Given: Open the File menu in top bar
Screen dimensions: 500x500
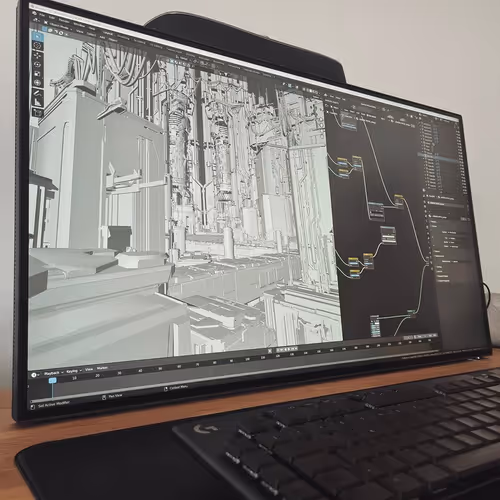Looking at the screenshot, I should 42,15.
